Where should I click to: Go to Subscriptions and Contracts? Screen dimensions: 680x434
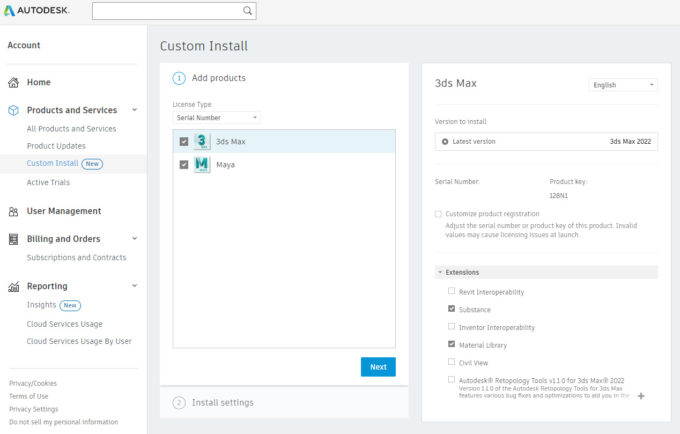(x=76, y=258)
